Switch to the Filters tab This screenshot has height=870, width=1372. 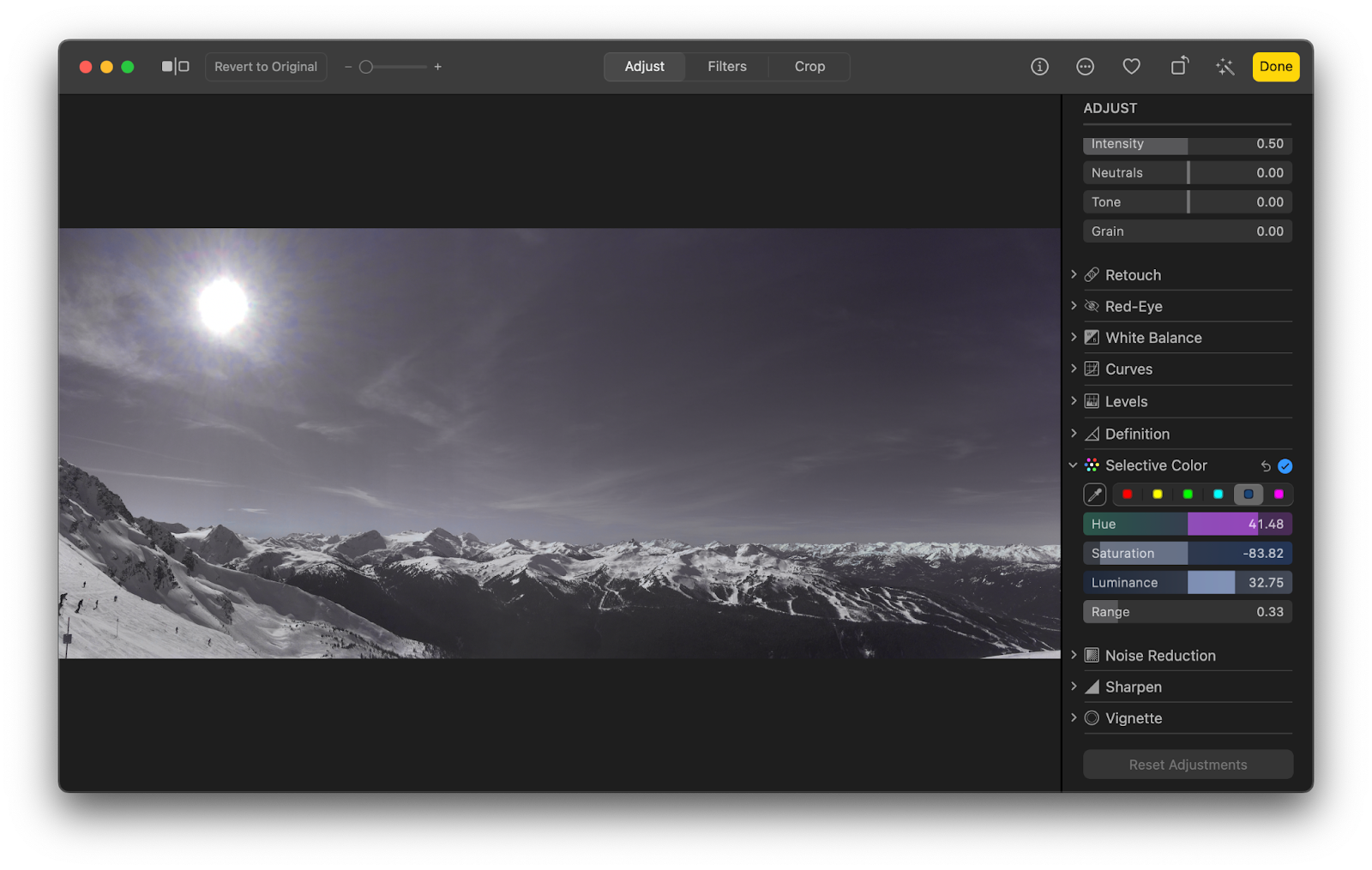(x=726, y=66)
